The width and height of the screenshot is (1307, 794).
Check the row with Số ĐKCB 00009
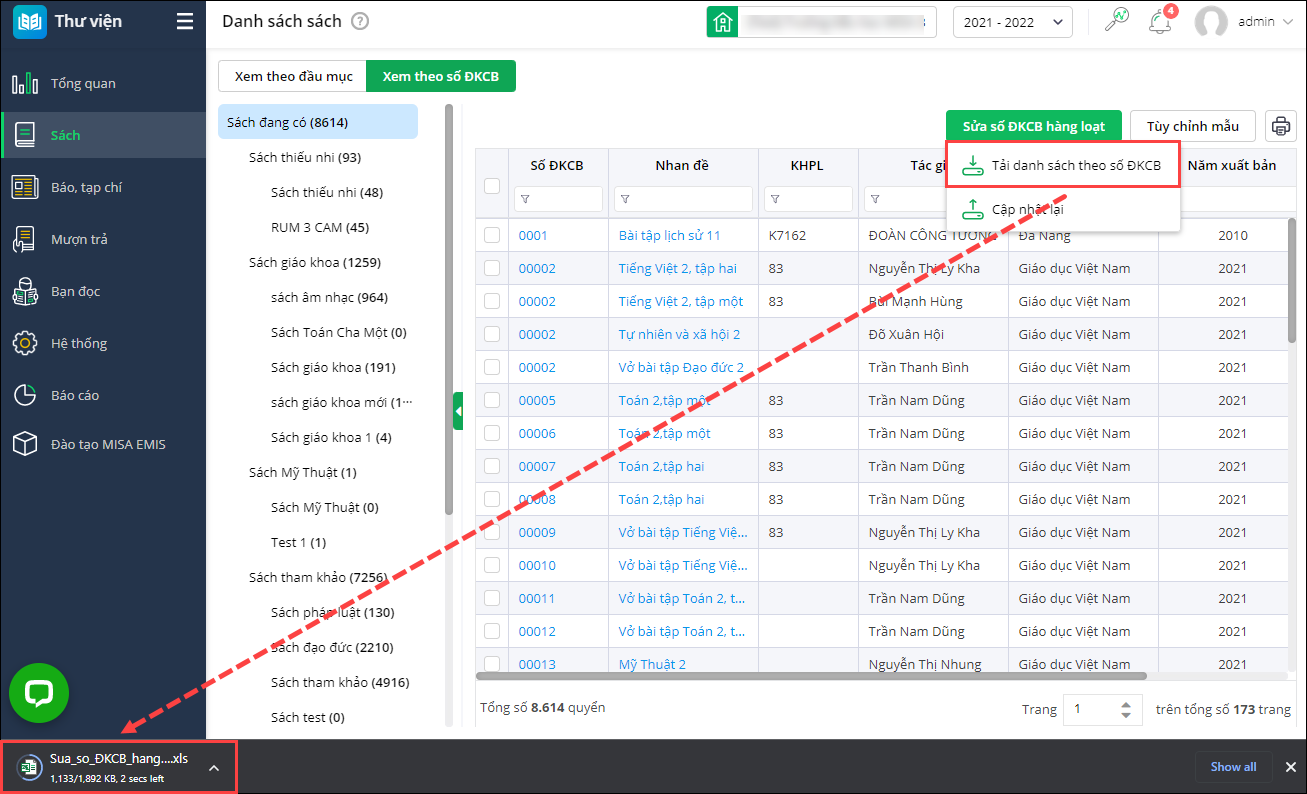(492, 532)
